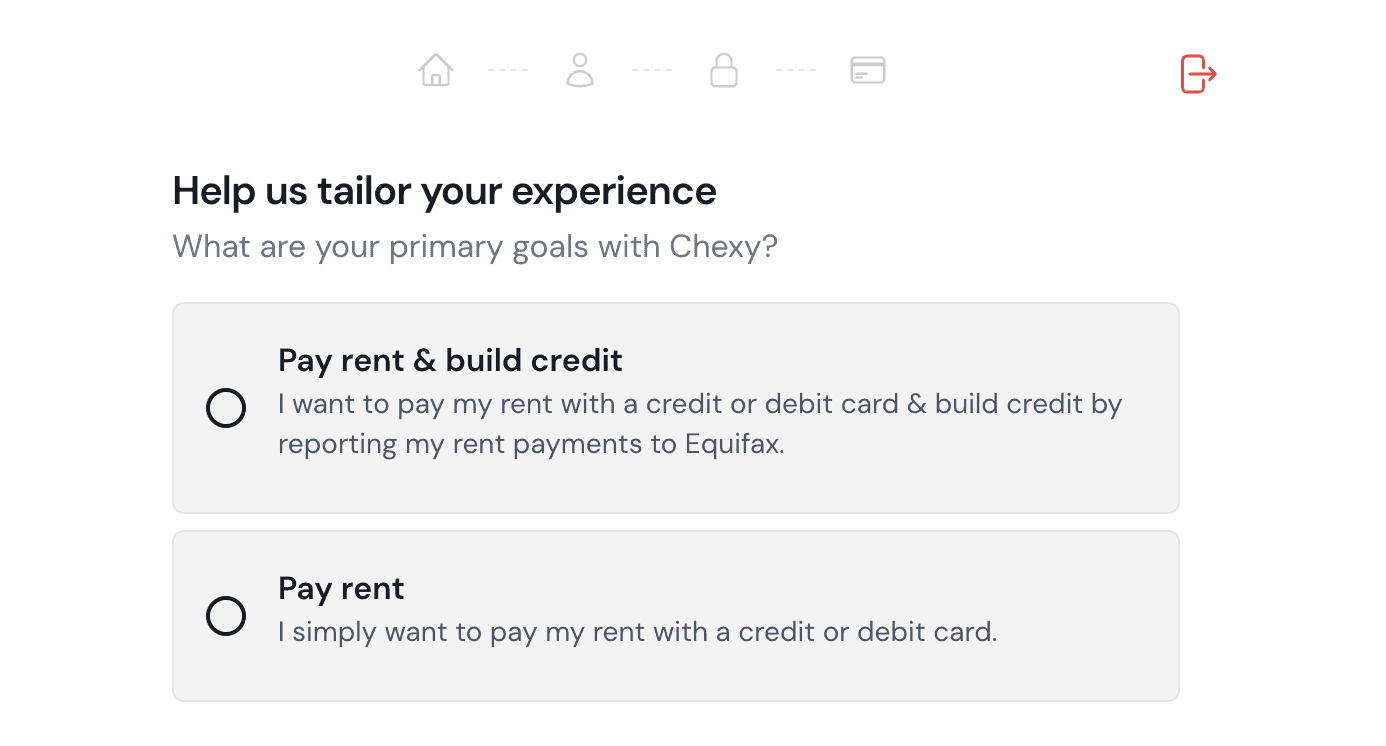Choose the Pay rent option card
The height and width of the screenshot is (746, 1386).
coord(676,615)
